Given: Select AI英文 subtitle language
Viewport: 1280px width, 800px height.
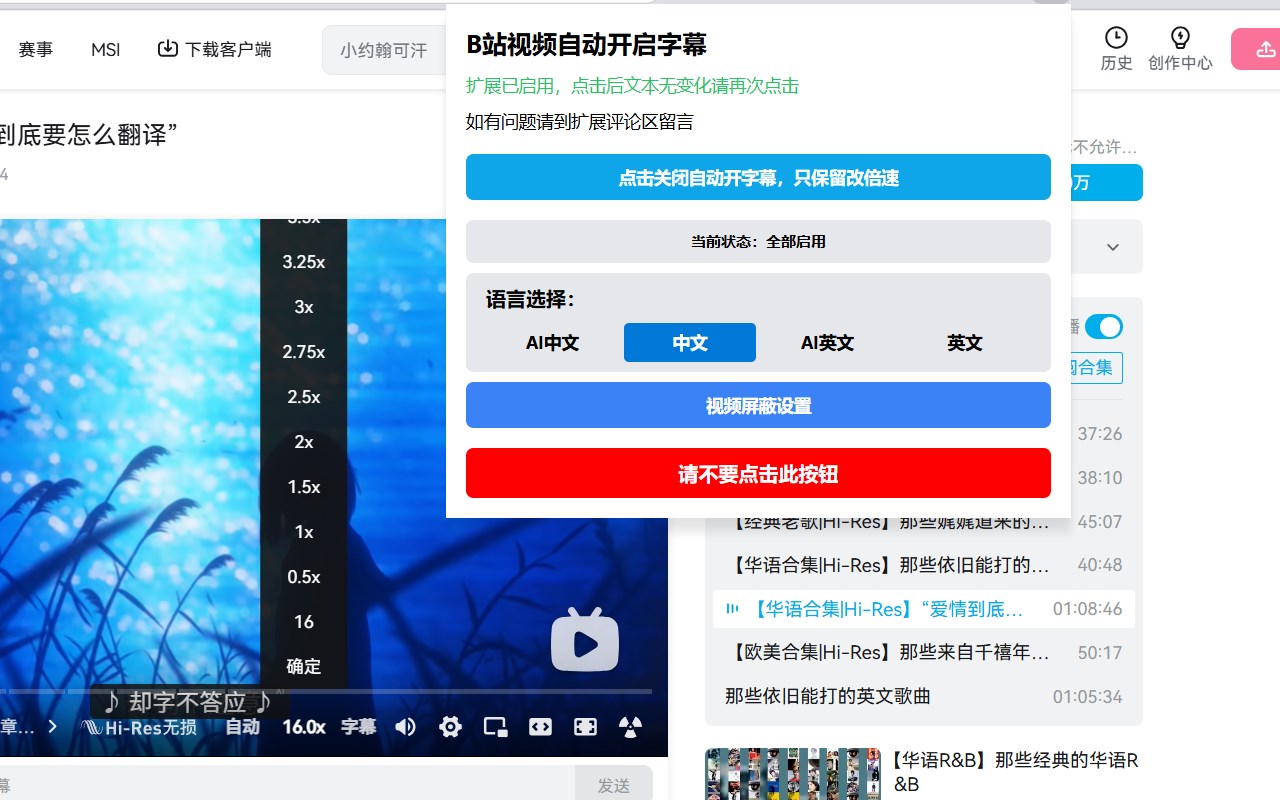Looking at the screenshot, I should click(x=827, y=343).
